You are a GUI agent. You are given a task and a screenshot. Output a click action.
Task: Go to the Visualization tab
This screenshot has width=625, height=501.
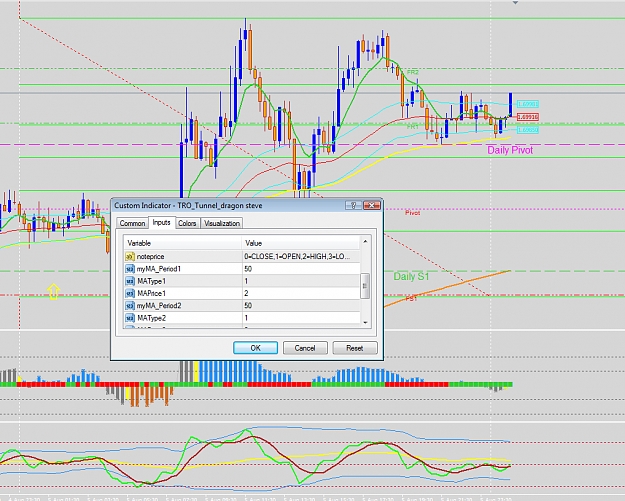[x=222, y=223]
